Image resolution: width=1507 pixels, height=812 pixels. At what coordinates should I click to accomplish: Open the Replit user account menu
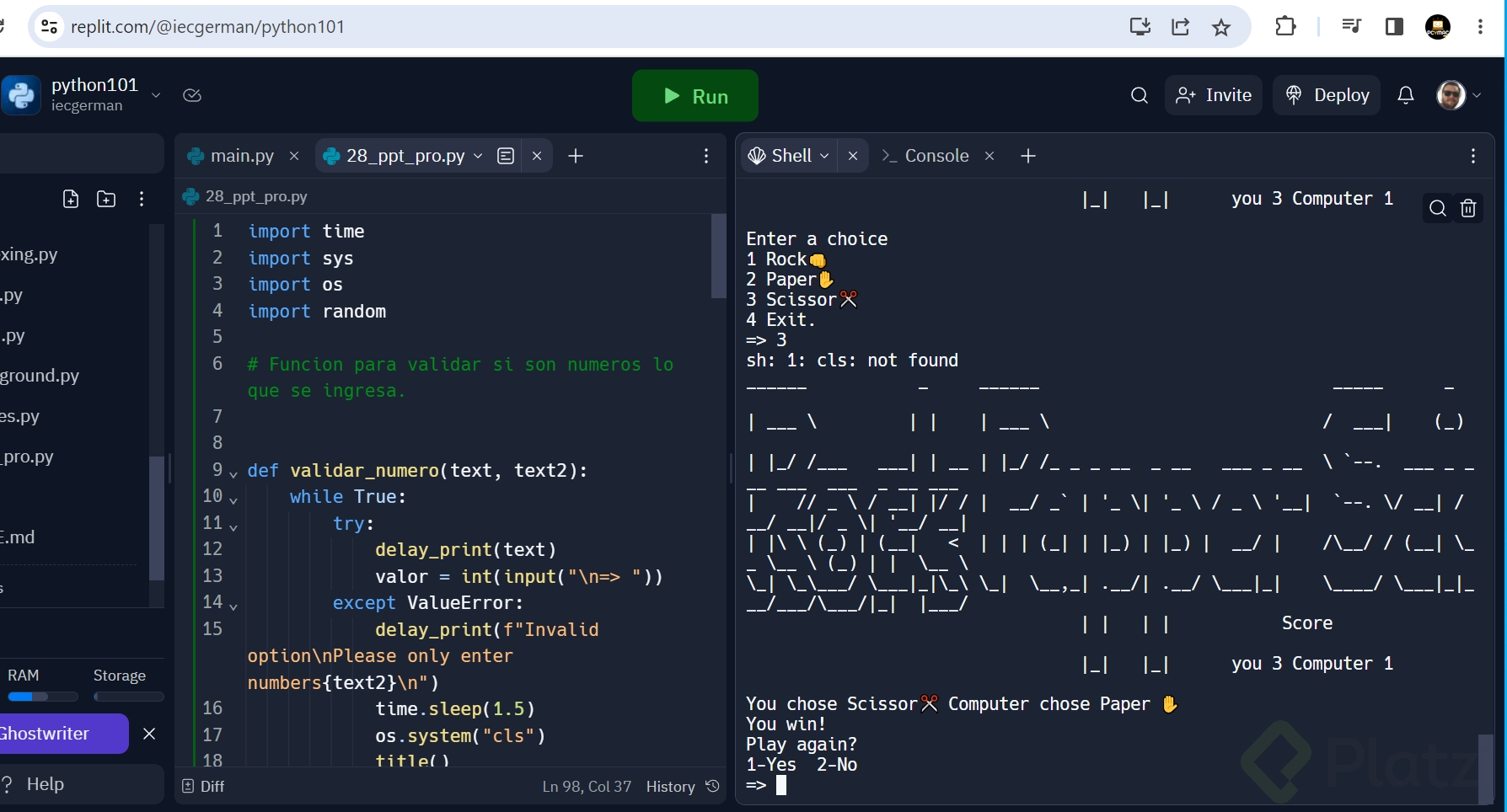pyautogui.click(x=1458, y=95)
